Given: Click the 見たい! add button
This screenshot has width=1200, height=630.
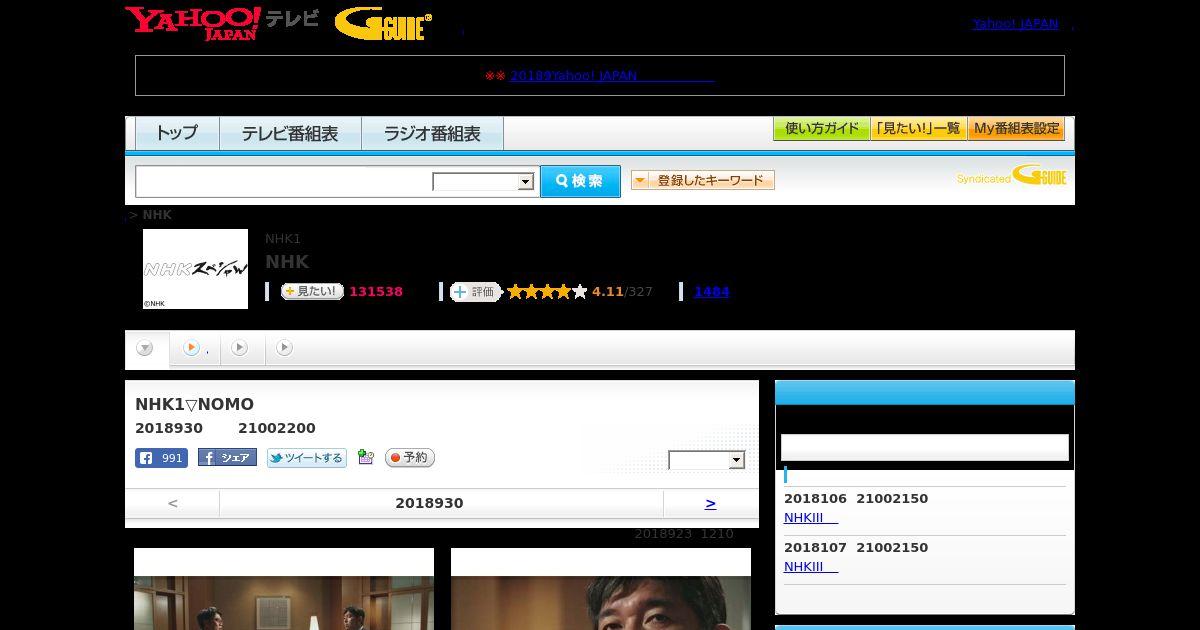Looking at the screenshot, I should coord(312,291).
